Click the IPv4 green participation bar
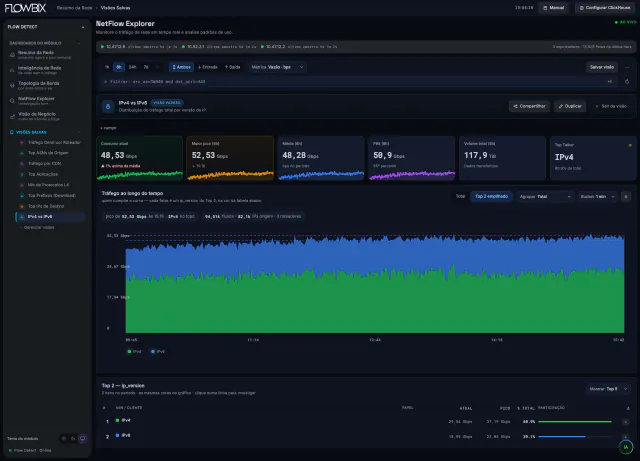 575,421
